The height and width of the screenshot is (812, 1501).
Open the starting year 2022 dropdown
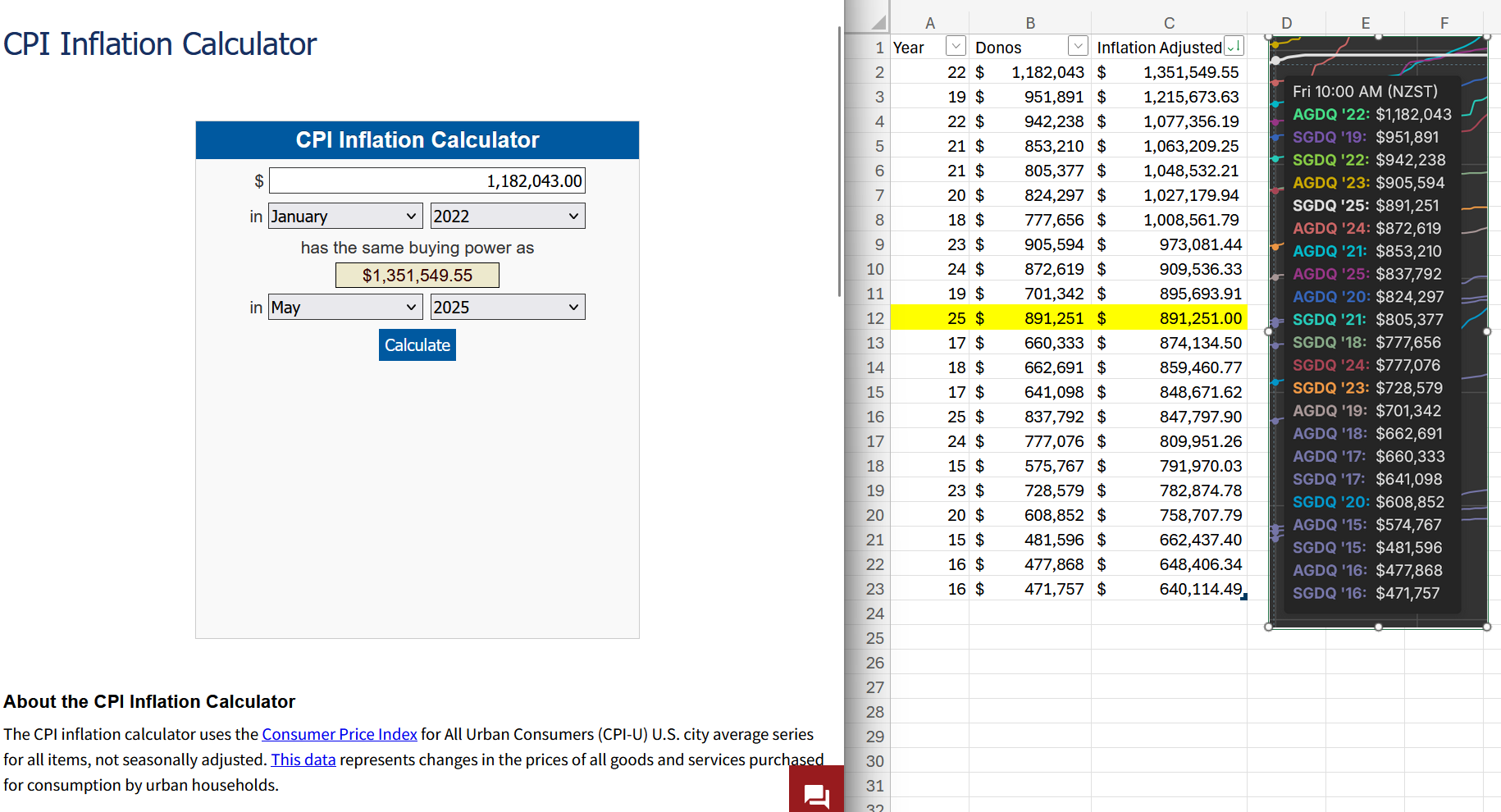[508, 216]
